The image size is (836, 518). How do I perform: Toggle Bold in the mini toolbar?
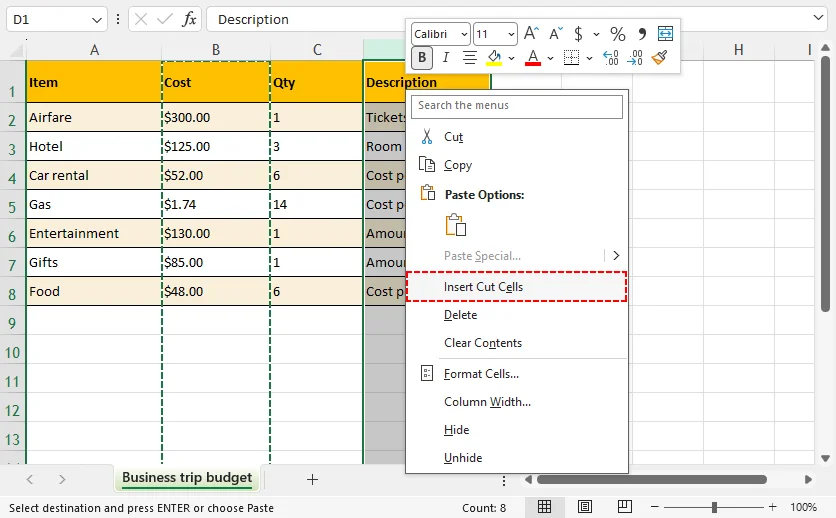point(422,58)
